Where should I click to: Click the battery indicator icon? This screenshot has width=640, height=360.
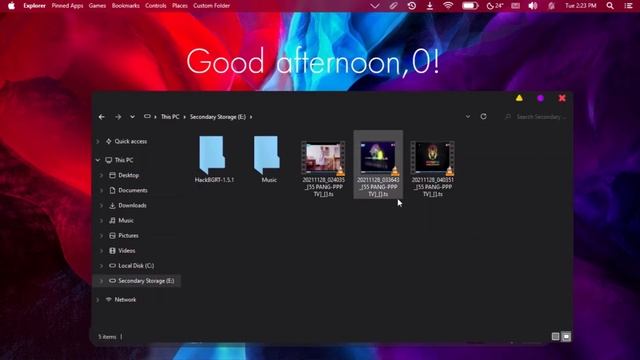point(470,6)
